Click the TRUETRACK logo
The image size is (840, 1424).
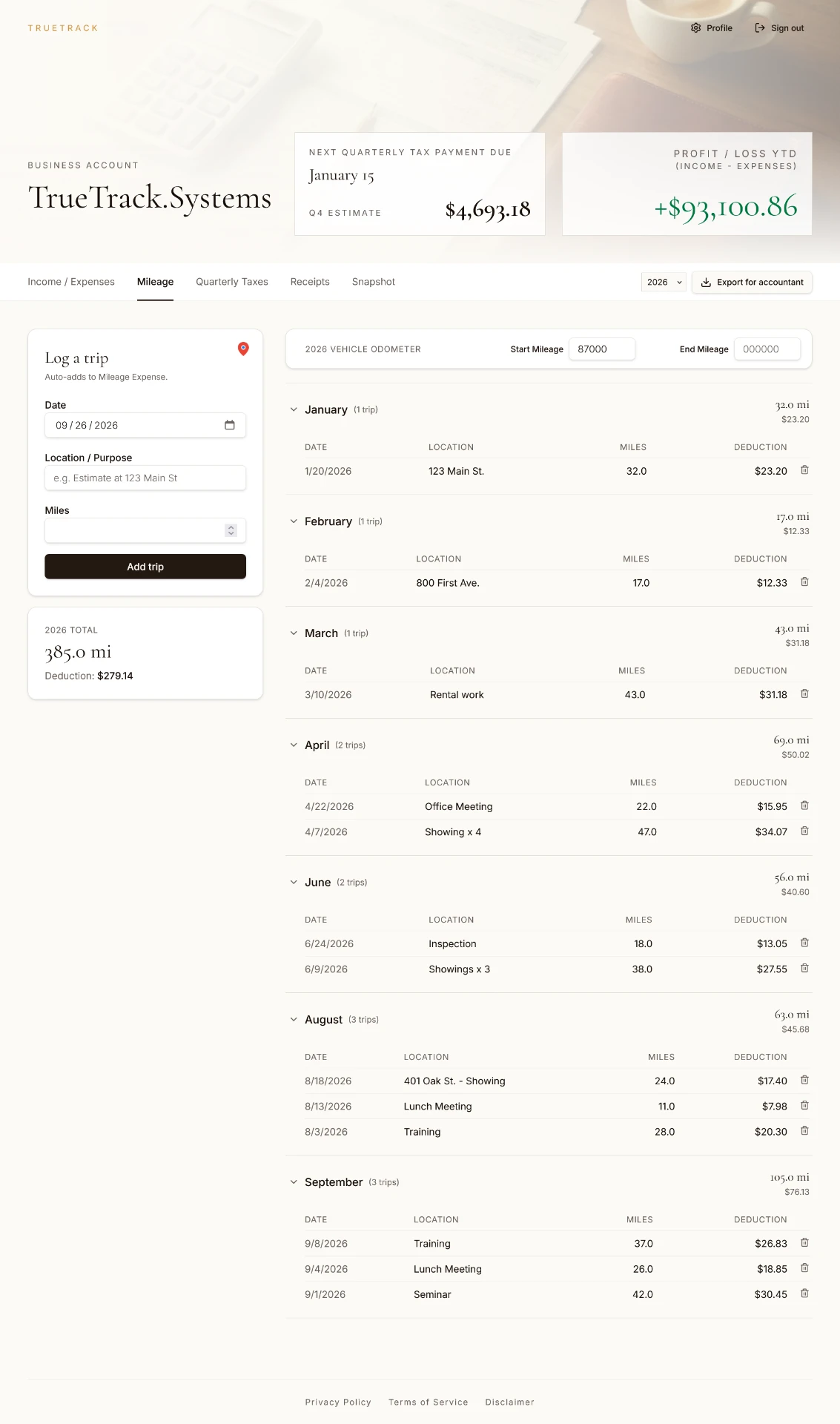(63, 28)
